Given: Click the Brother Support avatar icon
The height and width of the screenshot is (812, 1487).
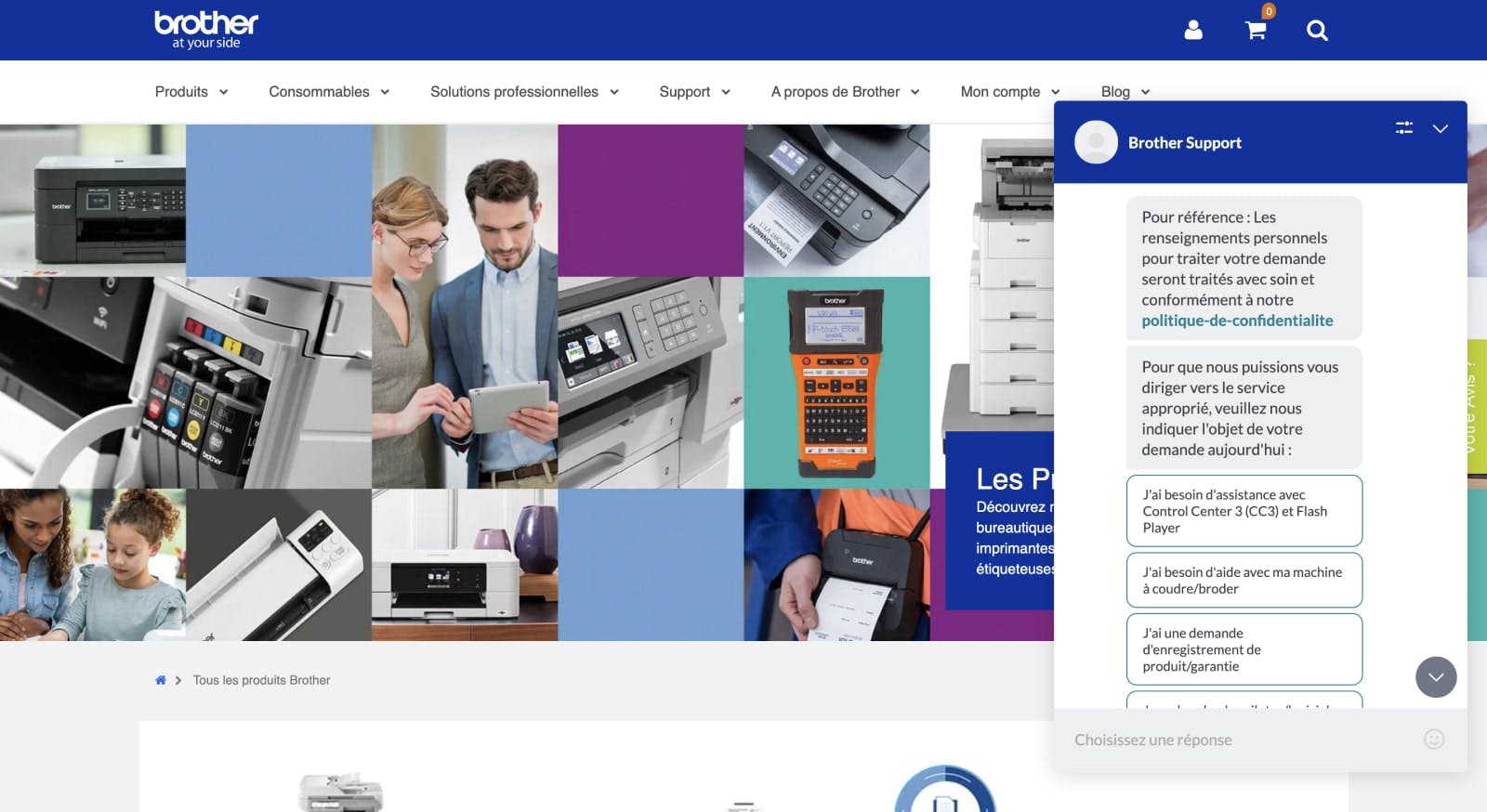Looking at the screenshot, I should pos(1096,142).
